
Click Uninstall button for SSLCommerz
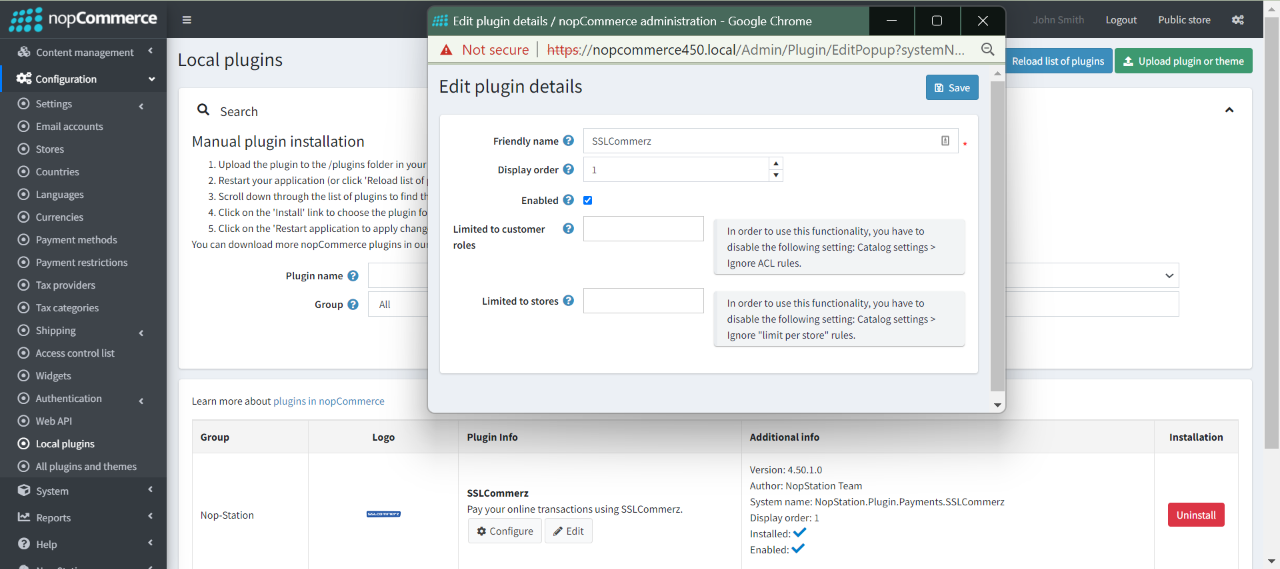(1196, 515)
